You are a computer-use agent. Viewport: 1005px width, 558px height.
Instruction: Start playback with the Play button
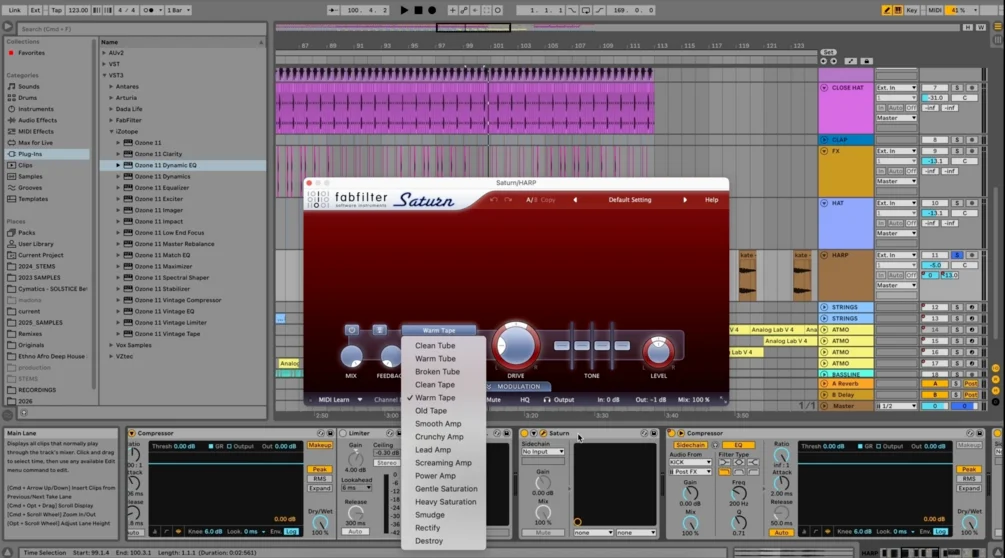[404, 10]
